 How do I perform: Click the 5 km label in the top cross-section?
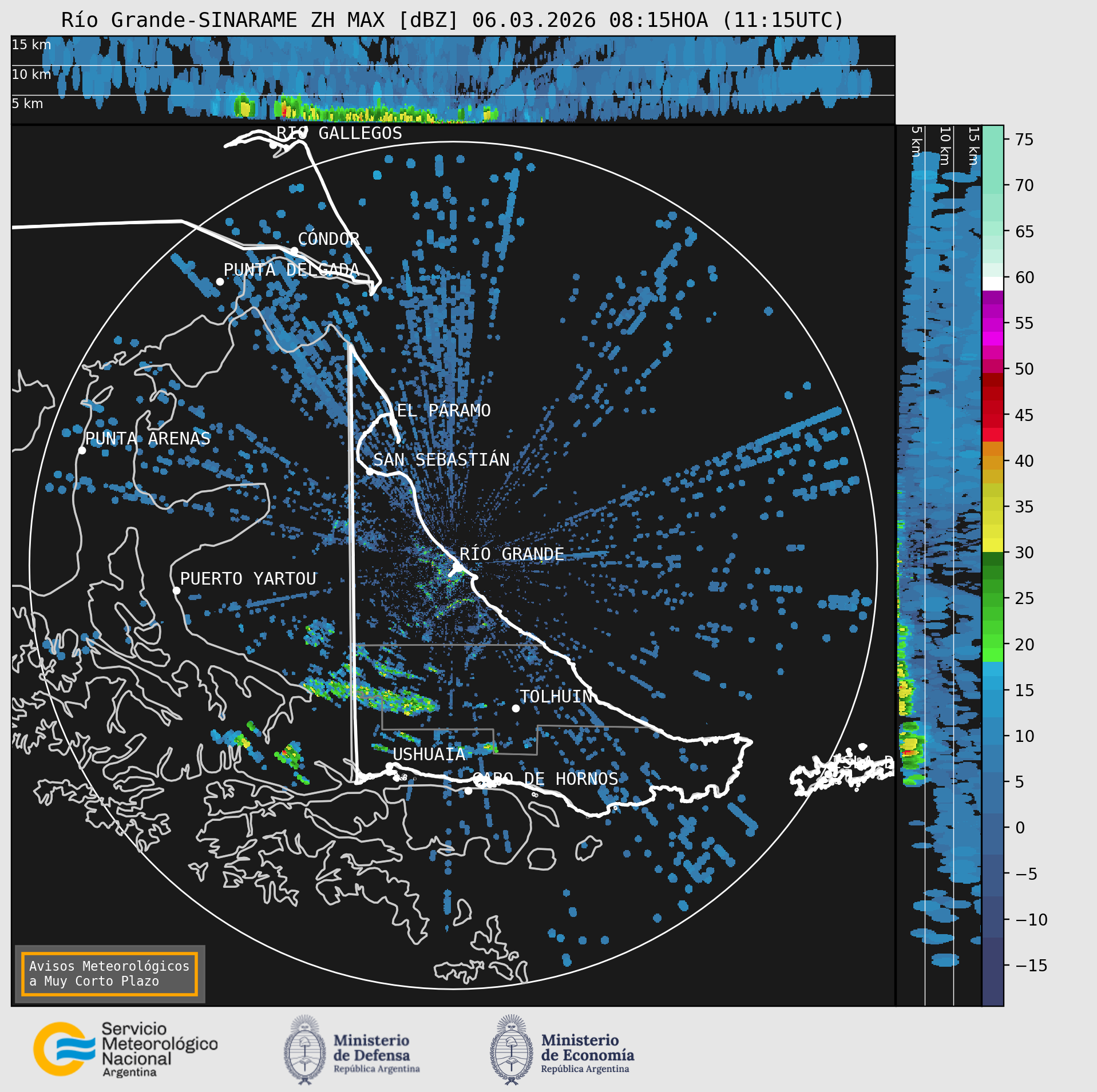(27, 104)
